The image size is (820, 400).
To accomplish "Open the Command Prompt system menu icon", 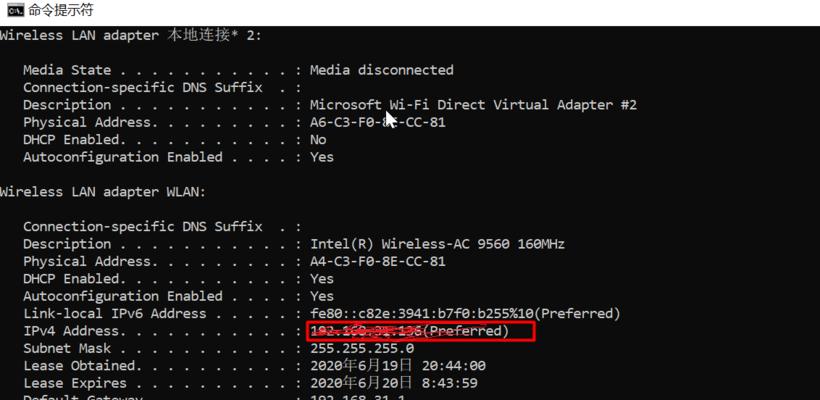I will click(x=15, y=10).
